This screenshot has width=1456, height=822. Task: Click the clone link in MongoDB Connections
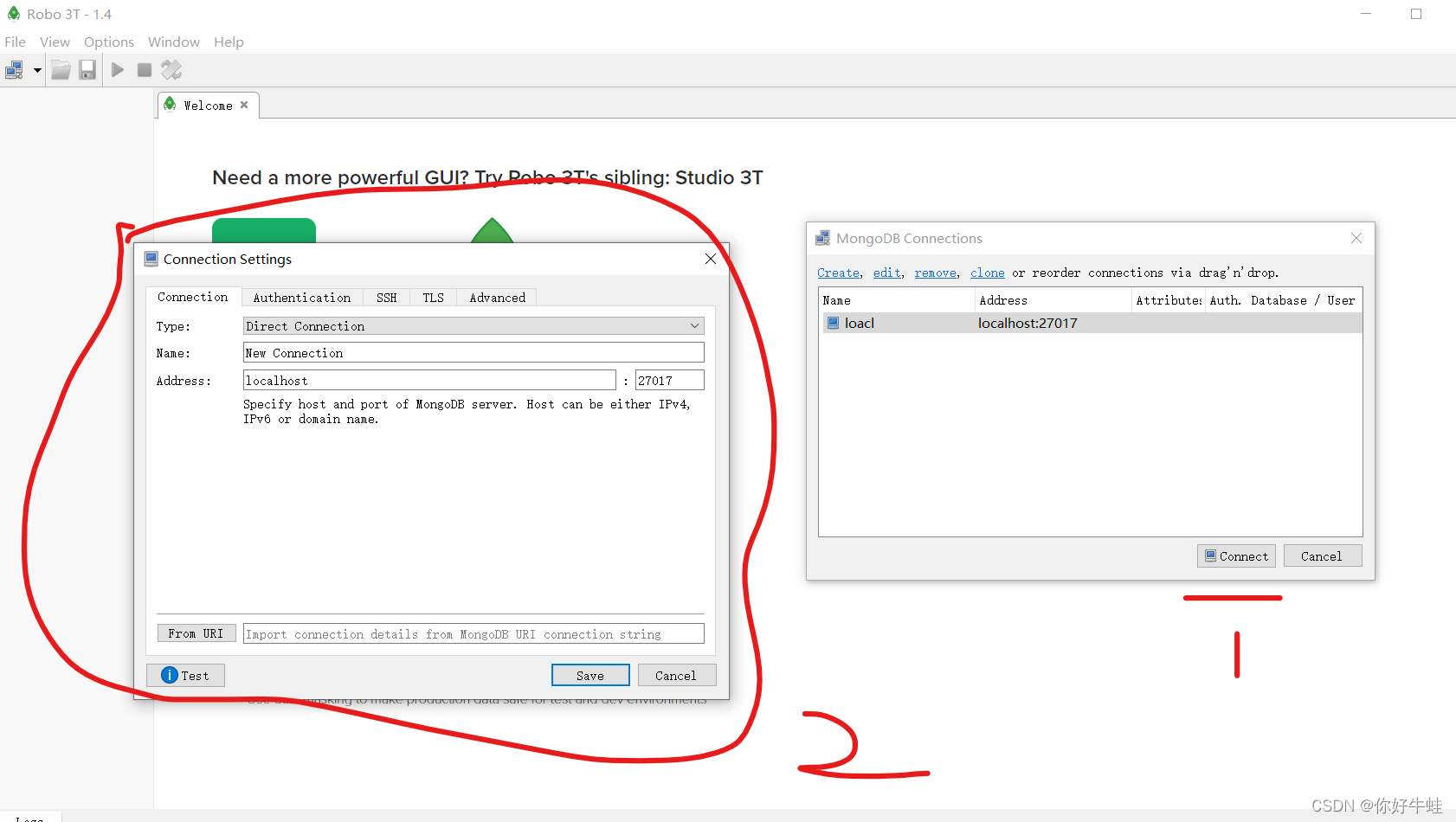tap(987, 273)
